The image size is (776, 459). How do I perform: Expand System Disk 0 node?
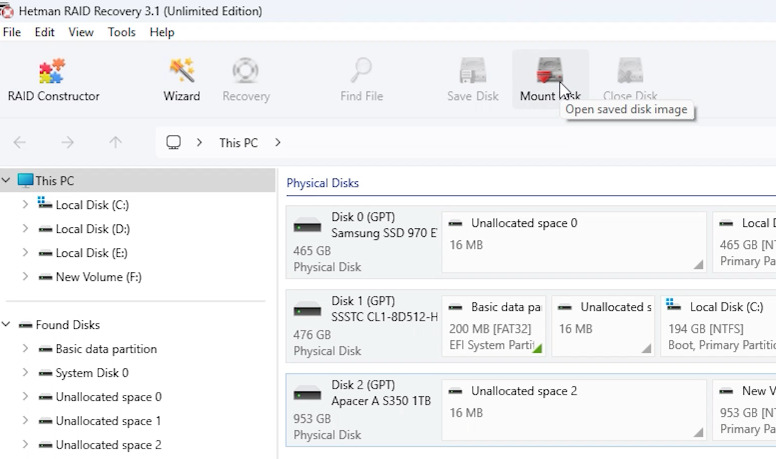[25, 372]
